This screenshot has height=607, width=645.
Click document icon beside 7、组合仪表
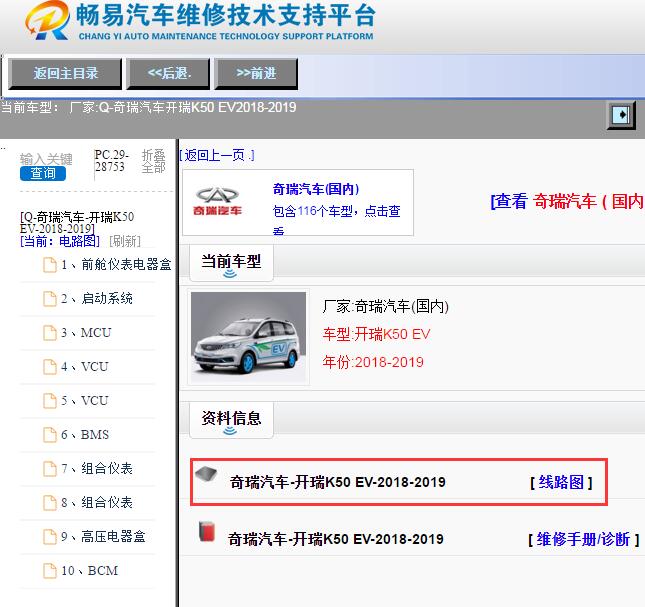[x=50, y=468]
